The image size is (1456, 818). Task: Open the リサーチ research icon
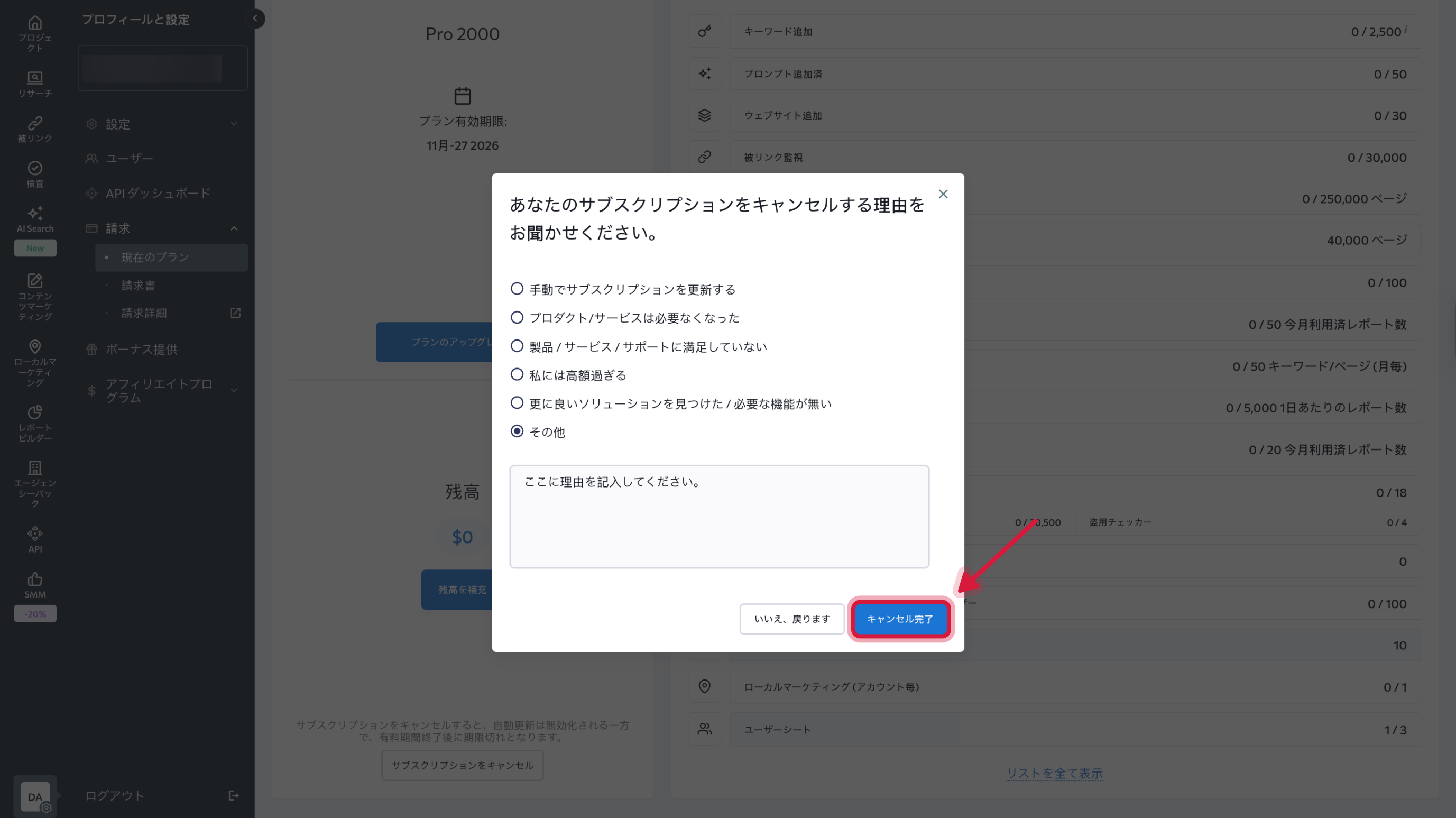35,77
